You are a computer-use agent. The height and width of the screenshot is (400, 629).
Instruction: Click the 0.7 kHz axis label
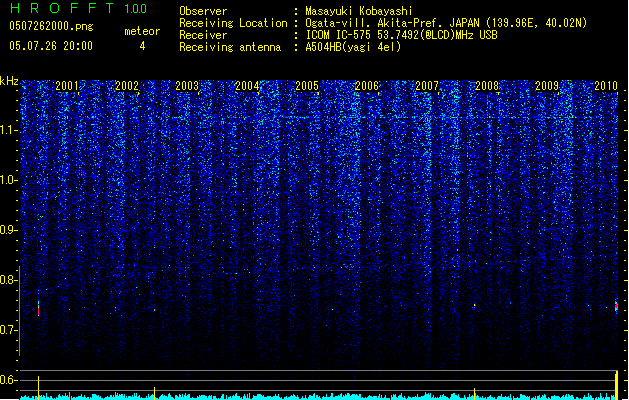pos(8,330)
